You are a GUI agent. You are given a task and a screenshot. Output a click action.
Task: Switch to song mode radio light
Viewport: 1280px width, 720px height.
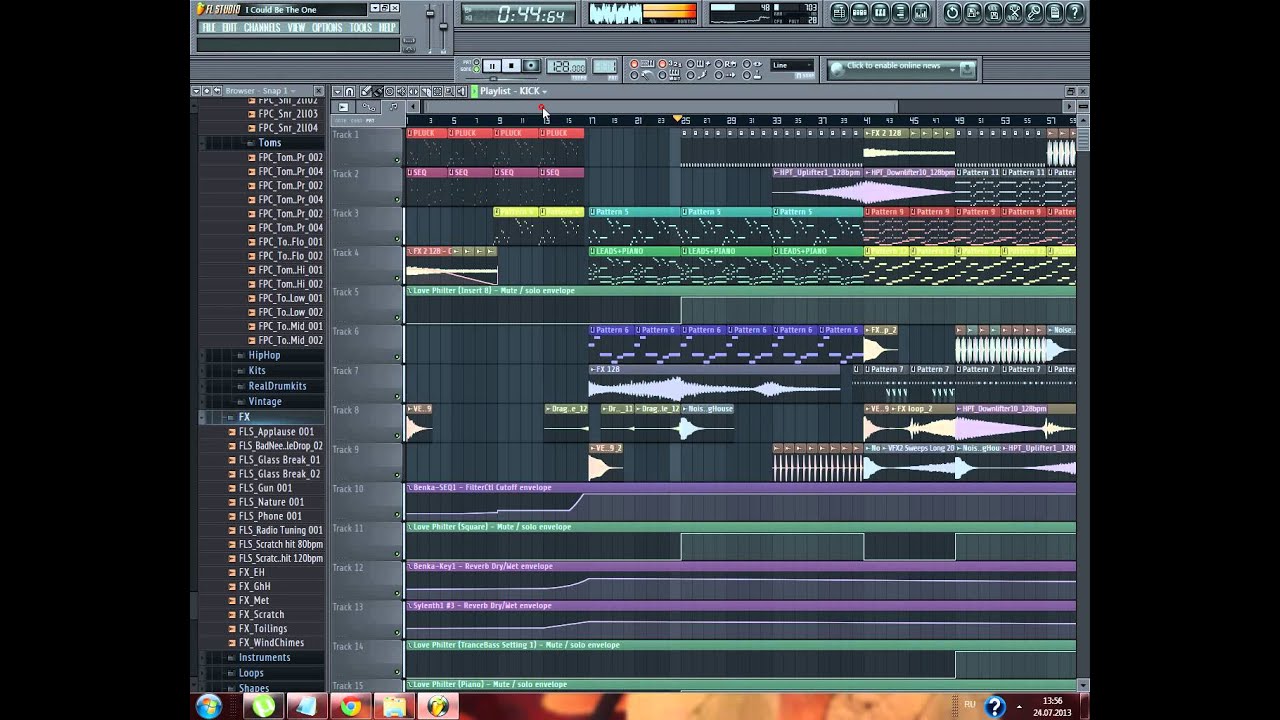pyautogui.click(x=477, y=69)
